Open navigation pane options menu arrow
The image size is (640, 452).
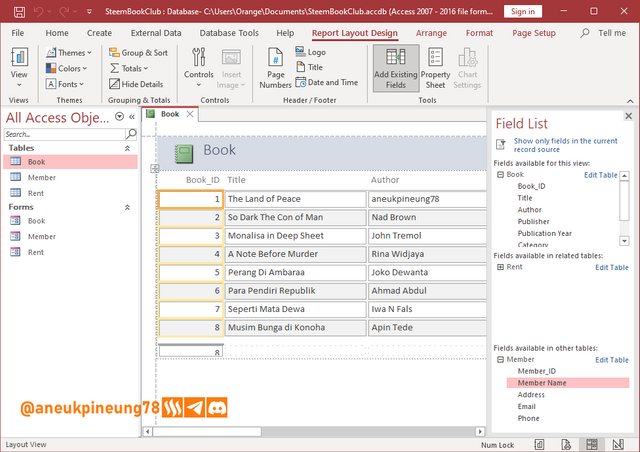coord(119,117)
